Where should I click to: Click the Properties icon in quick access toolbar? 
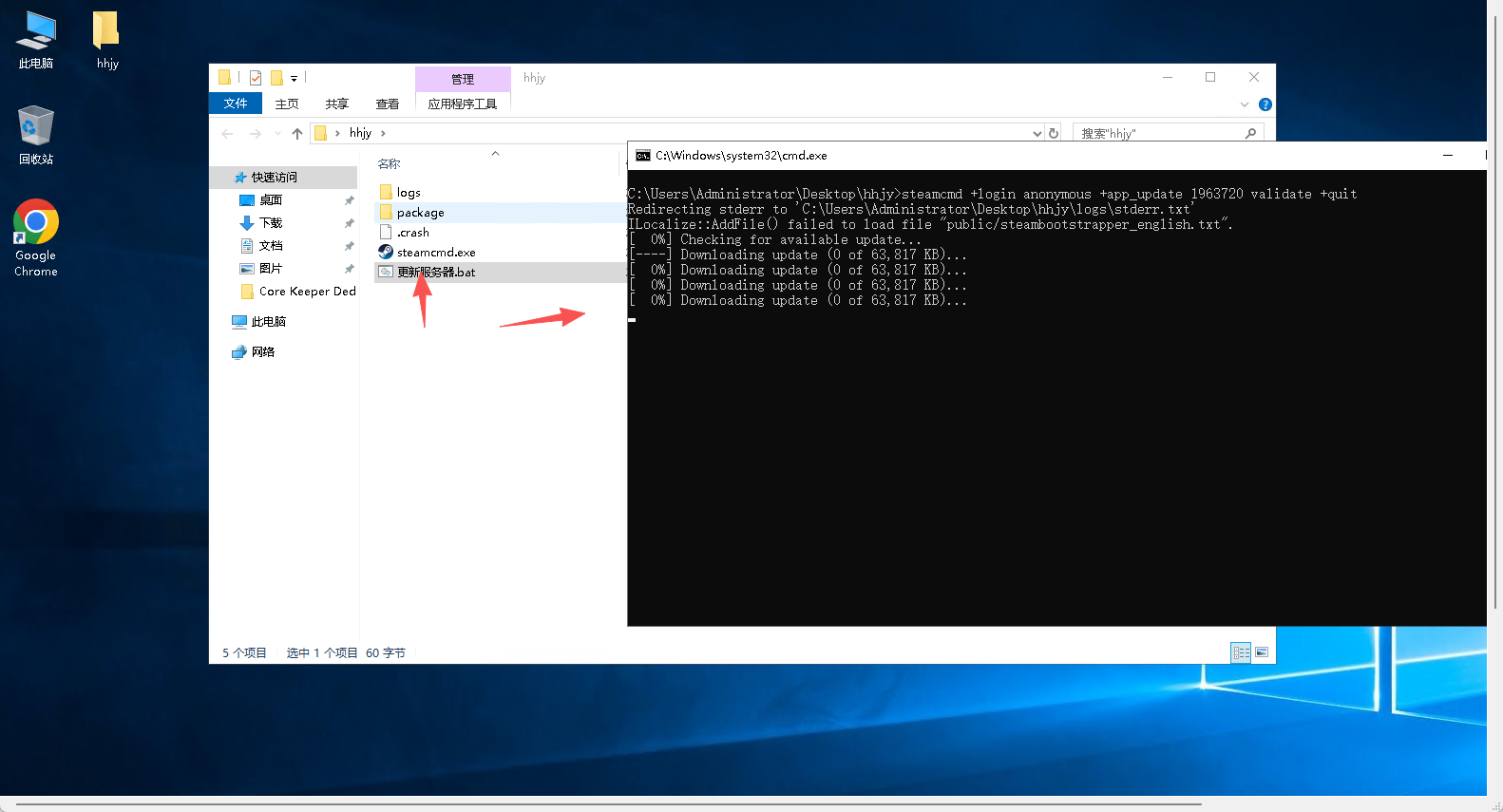click(256, 78)
